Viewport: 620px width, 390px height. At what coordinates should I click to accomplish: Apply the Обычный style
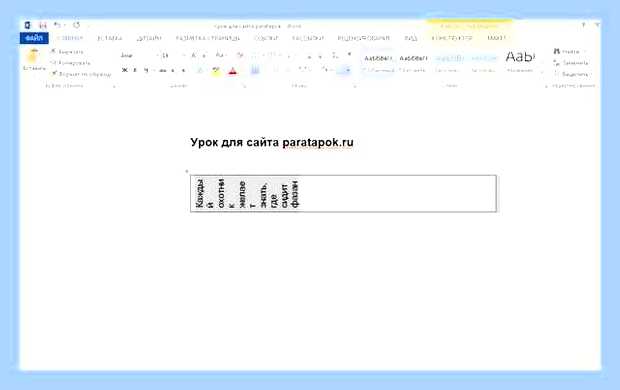click(378, 63)
